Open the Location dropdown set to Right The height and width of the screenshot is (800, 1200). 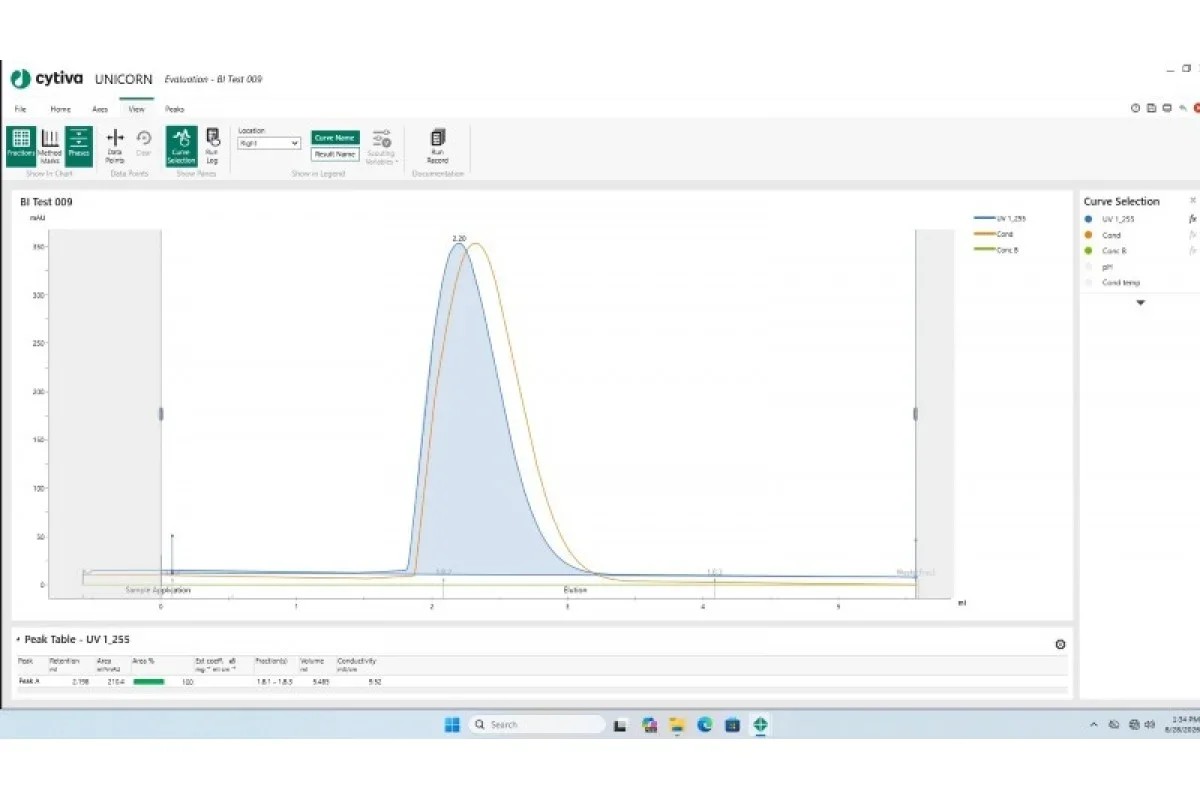[x=269, y=143]
